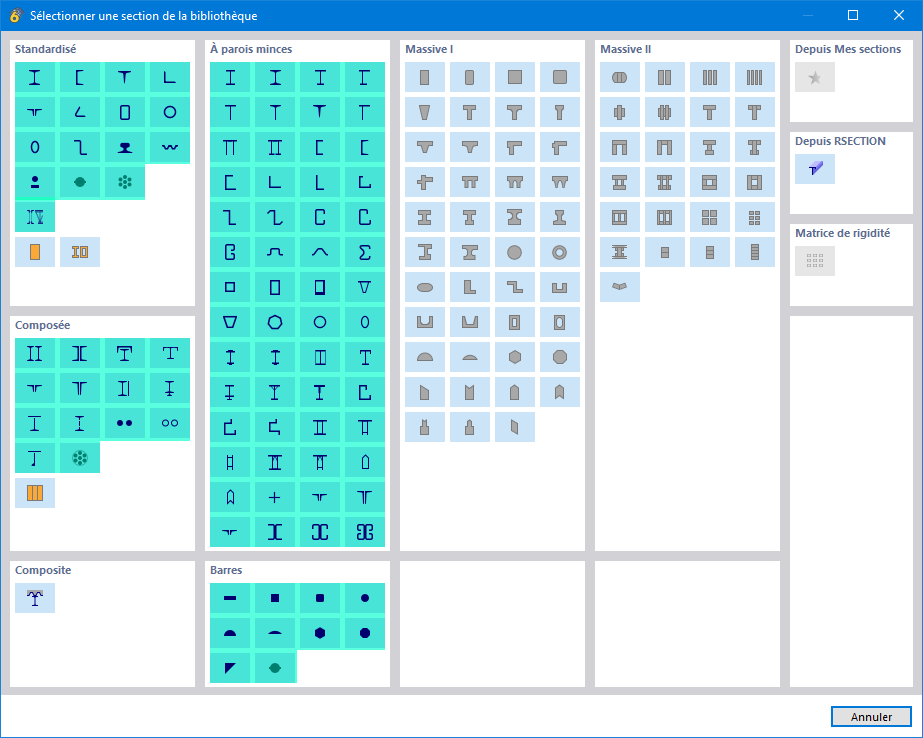
Task: Pick the green dotted circle in Composée
Action: pyautogui.click(x=79, y=458)
